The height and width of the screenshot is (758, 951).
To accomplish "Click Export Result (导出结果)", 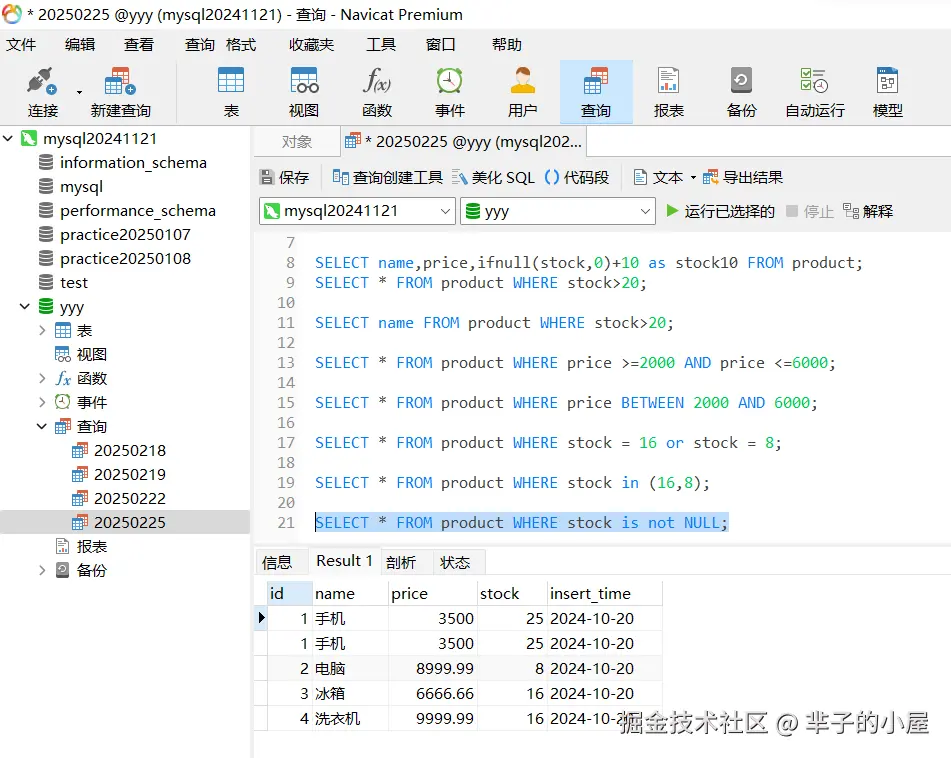I will pyautogui.click(x=743, y=177).
